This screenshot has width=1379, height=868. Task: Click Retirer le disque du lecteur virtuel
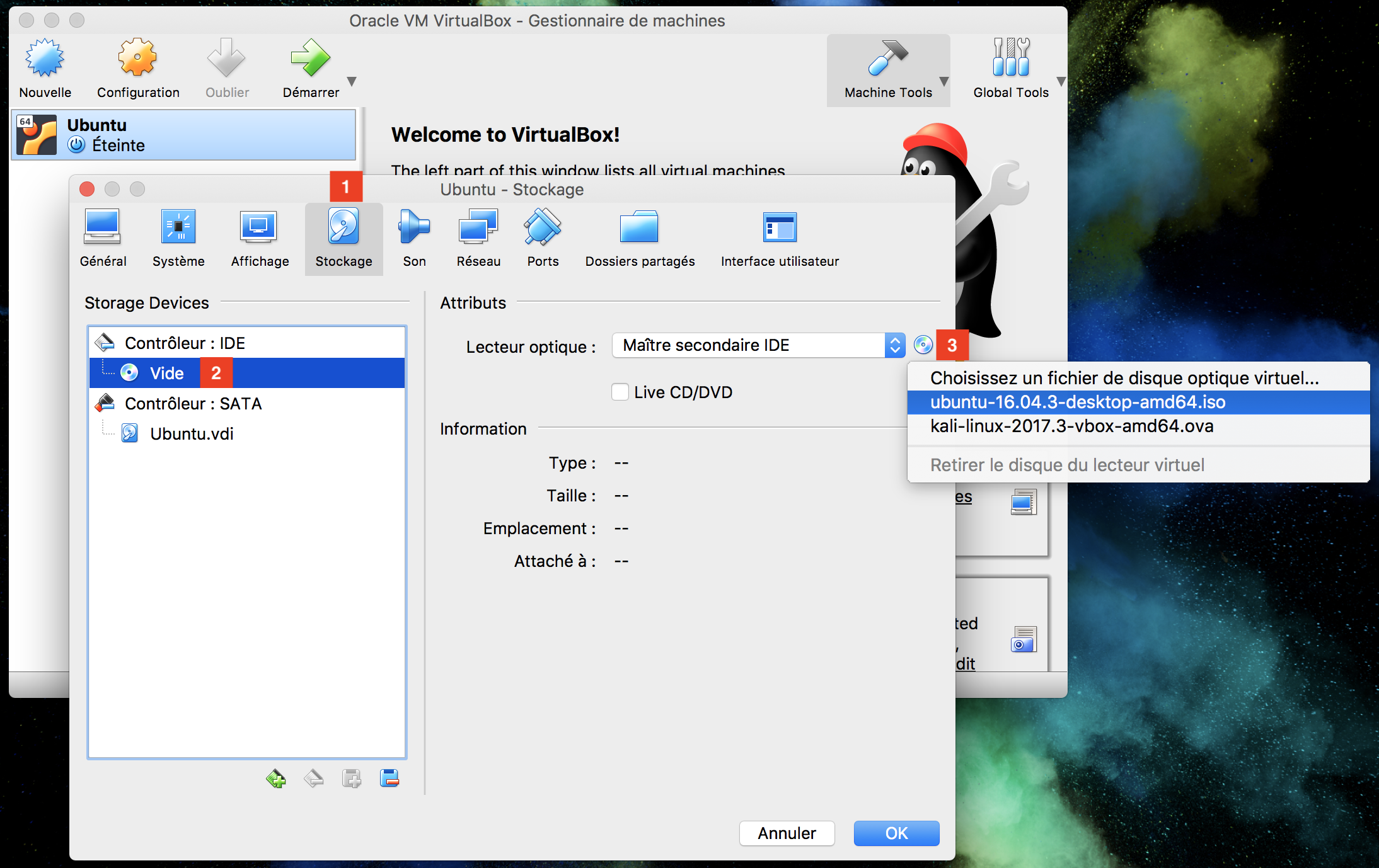click(1138, 465)
